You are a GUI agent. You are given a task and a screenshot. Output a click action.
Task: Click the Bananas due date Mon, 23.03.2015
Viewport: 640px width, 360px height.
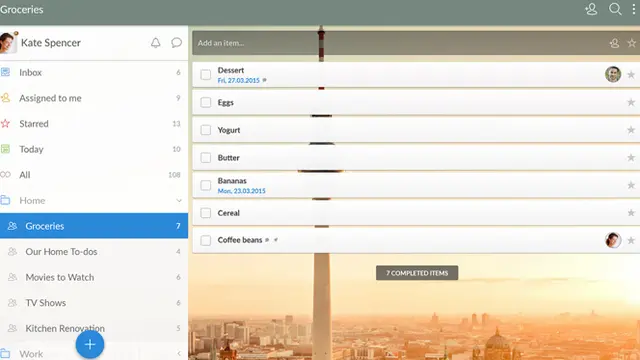coord(241,191)
